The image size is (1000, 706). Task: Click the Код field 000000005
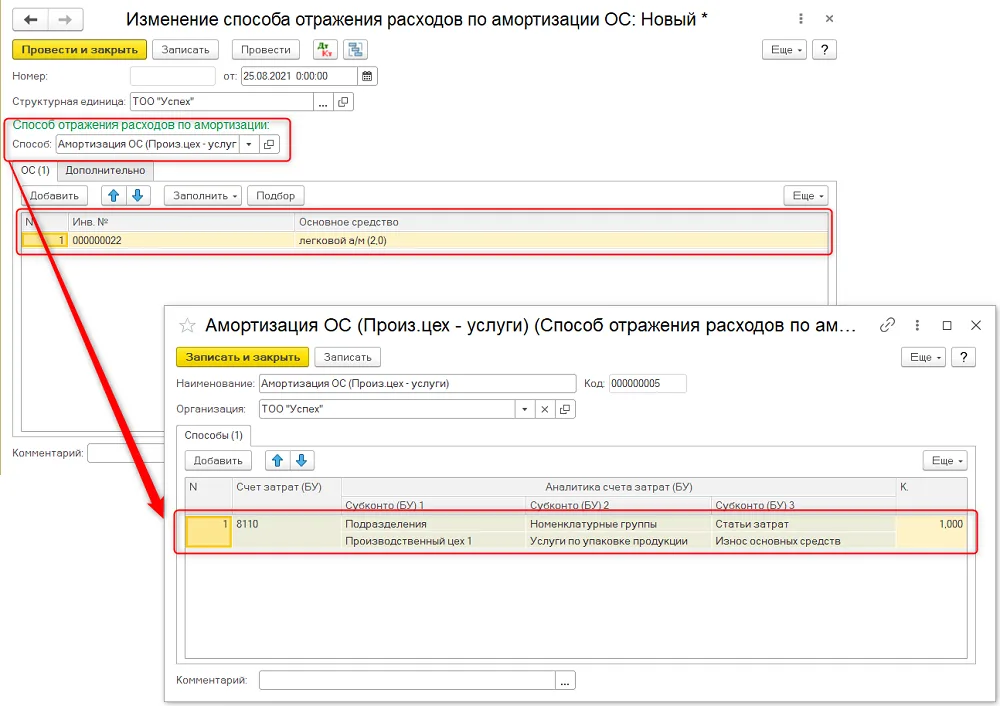648,384
